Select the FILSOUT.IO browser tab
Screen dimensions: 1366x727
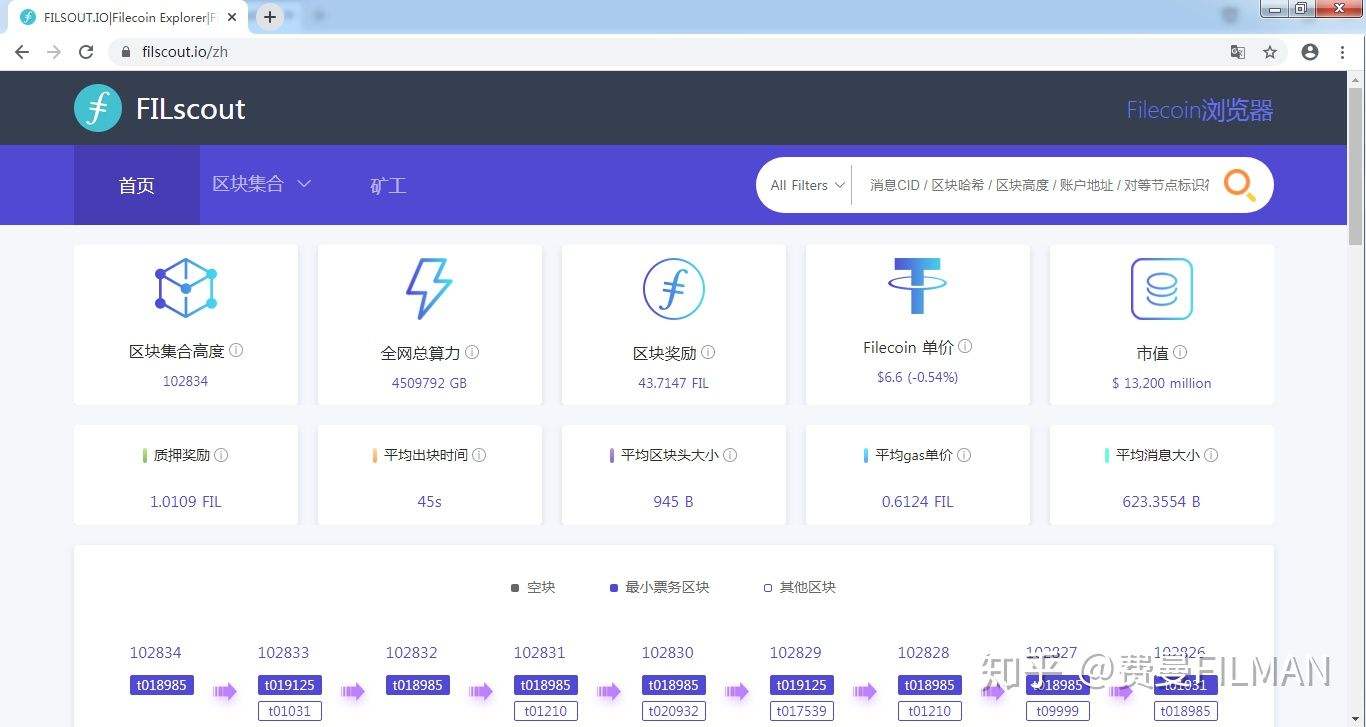click(129, 17)
